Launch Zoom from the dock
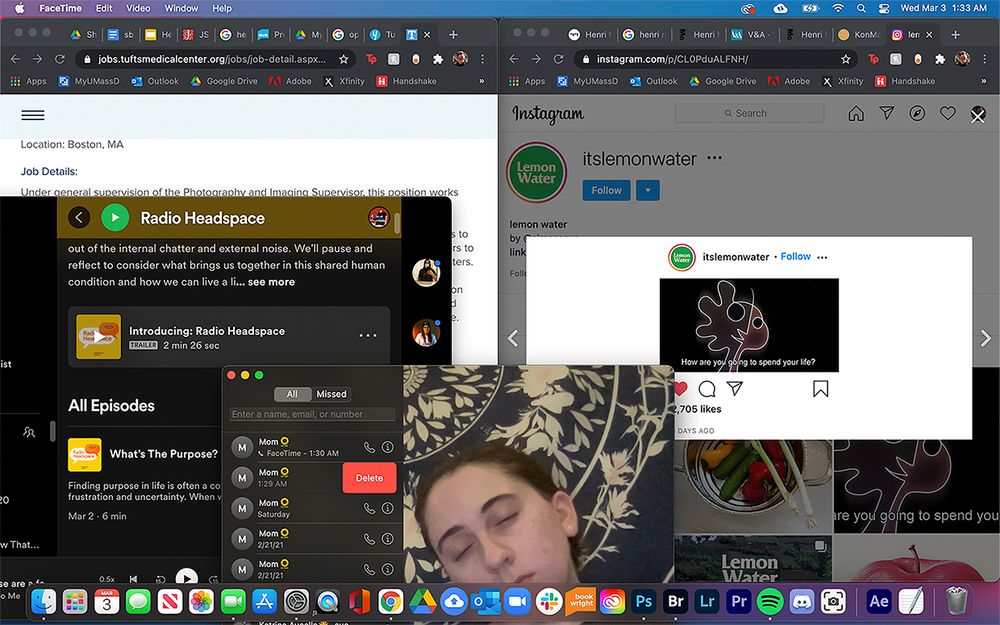The height and width of the screenshot is (625, 1000). (x=517, y=601)
